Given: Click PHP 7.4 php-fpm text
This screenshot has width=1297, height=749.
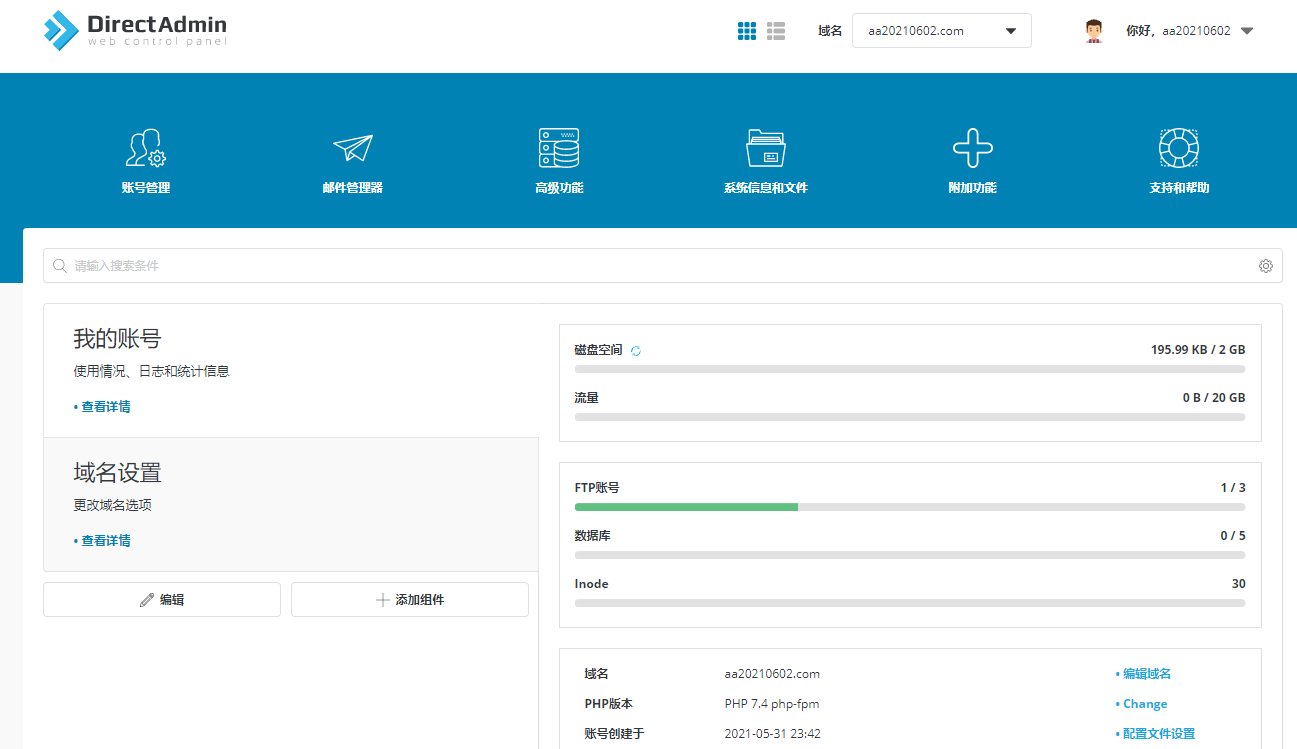Looking at the screenshot, I should pos(772,704).
